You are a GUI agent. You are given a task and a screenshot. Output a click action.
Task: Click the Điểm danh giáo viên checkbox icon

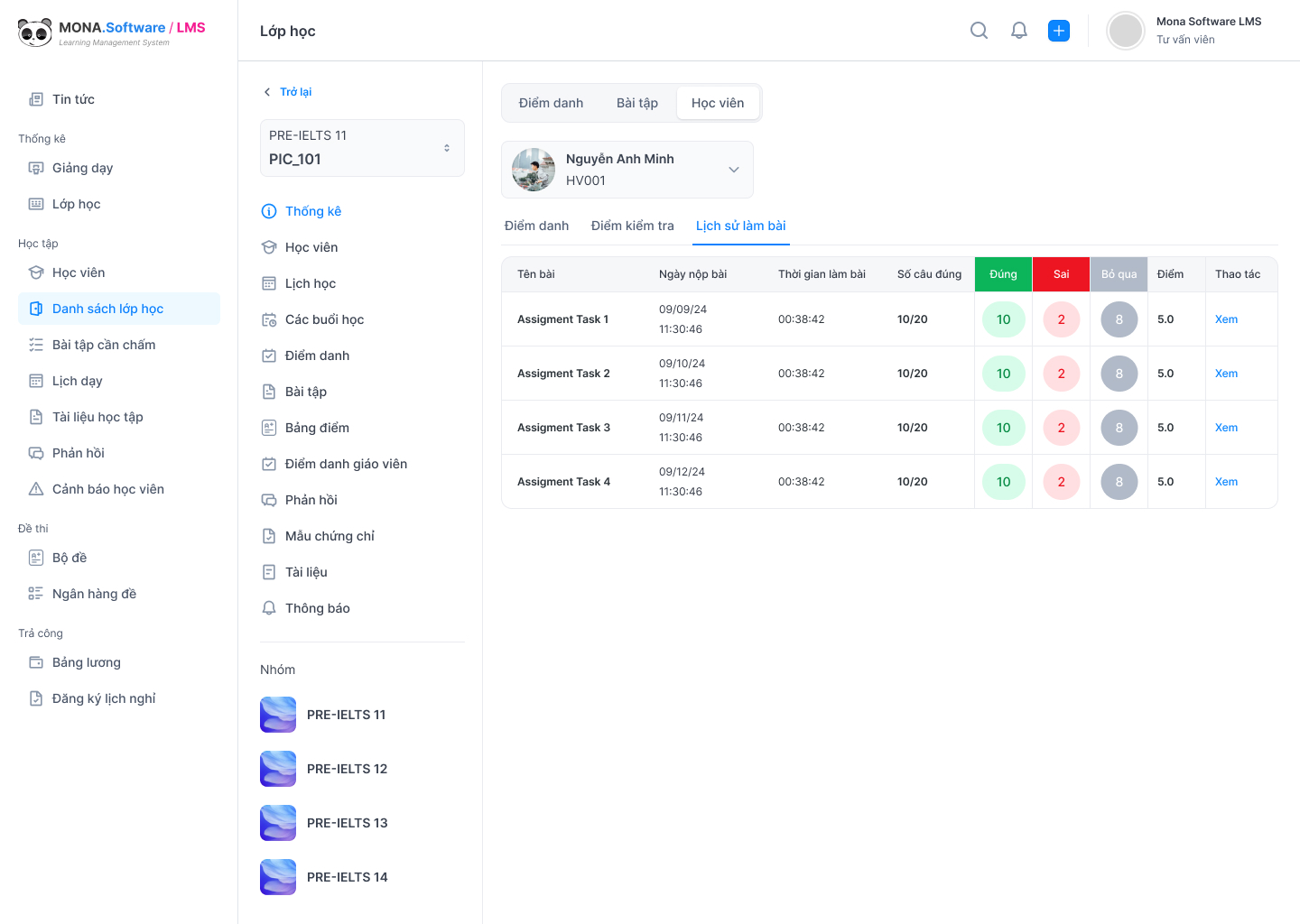pos(269,464)
